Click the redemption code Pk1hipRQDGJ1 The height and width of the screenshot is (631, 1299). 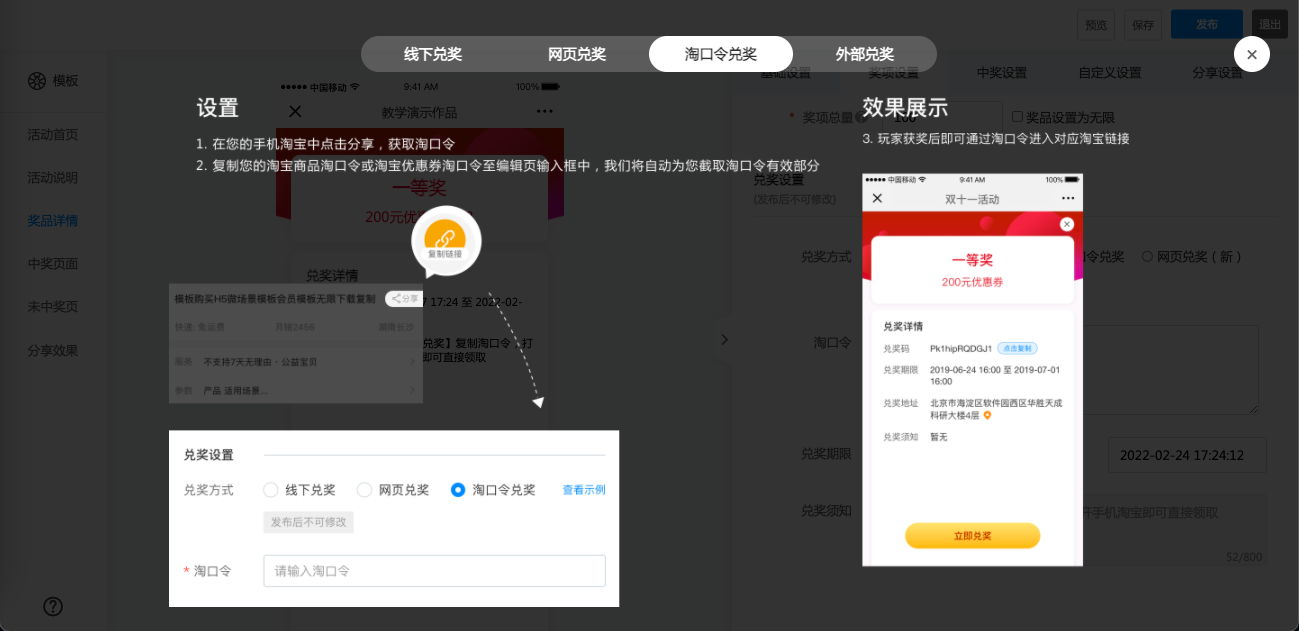pos(961,348)
